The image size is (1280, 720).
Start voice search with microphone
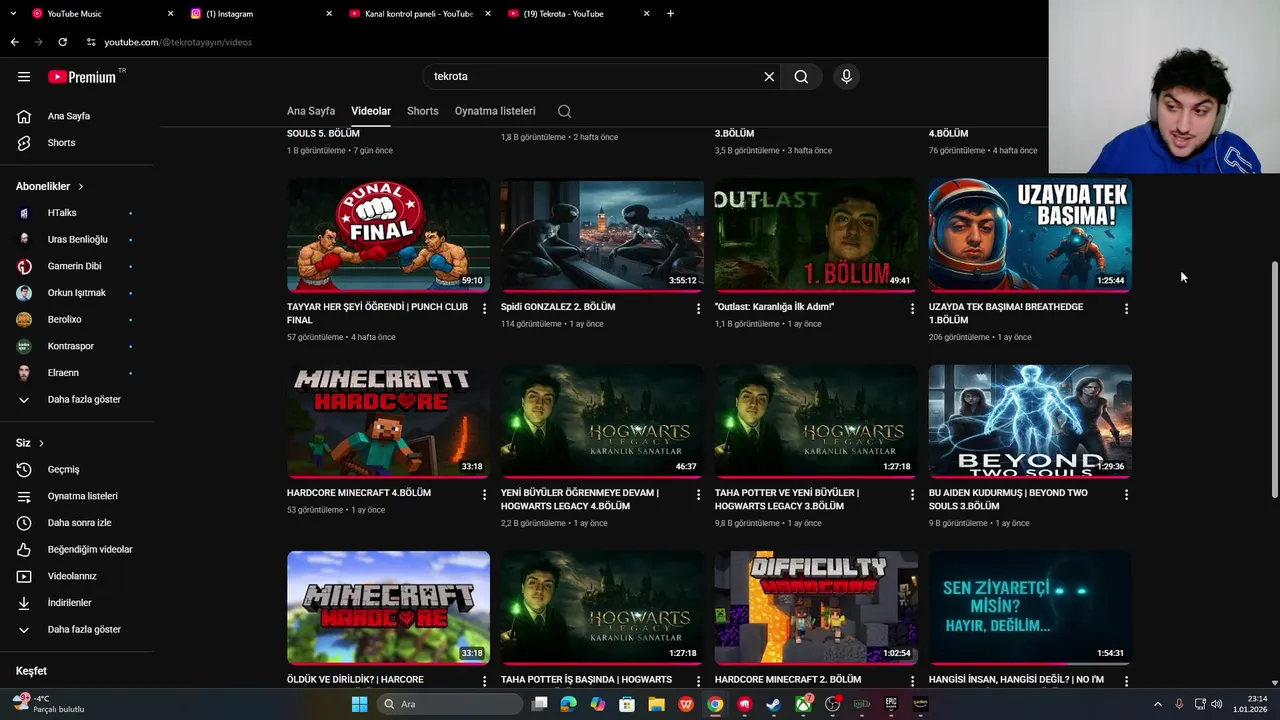846,77
